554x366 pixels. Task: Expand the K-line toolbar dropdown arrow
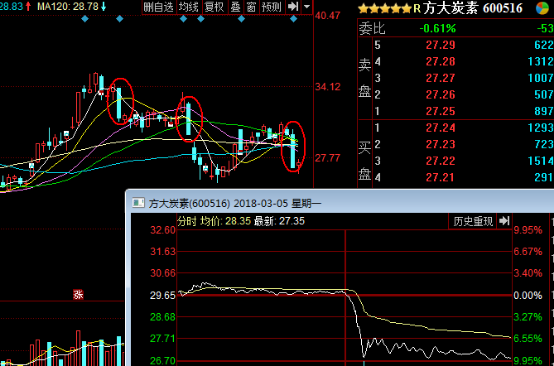pyautogui.click(x=307, y=7)
